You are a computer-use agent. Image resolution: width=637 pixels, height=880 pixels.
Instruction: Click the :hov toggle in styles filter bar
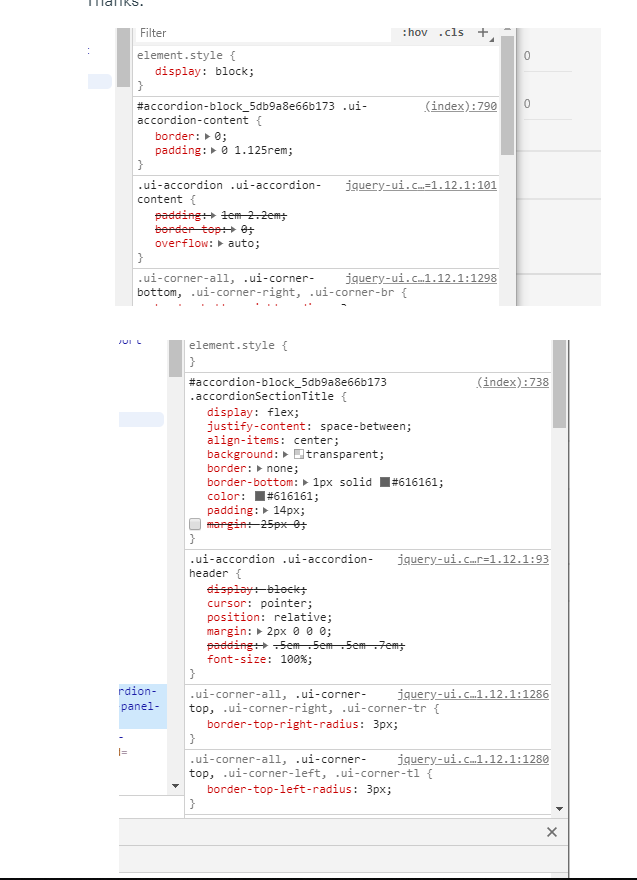point(414,33)
